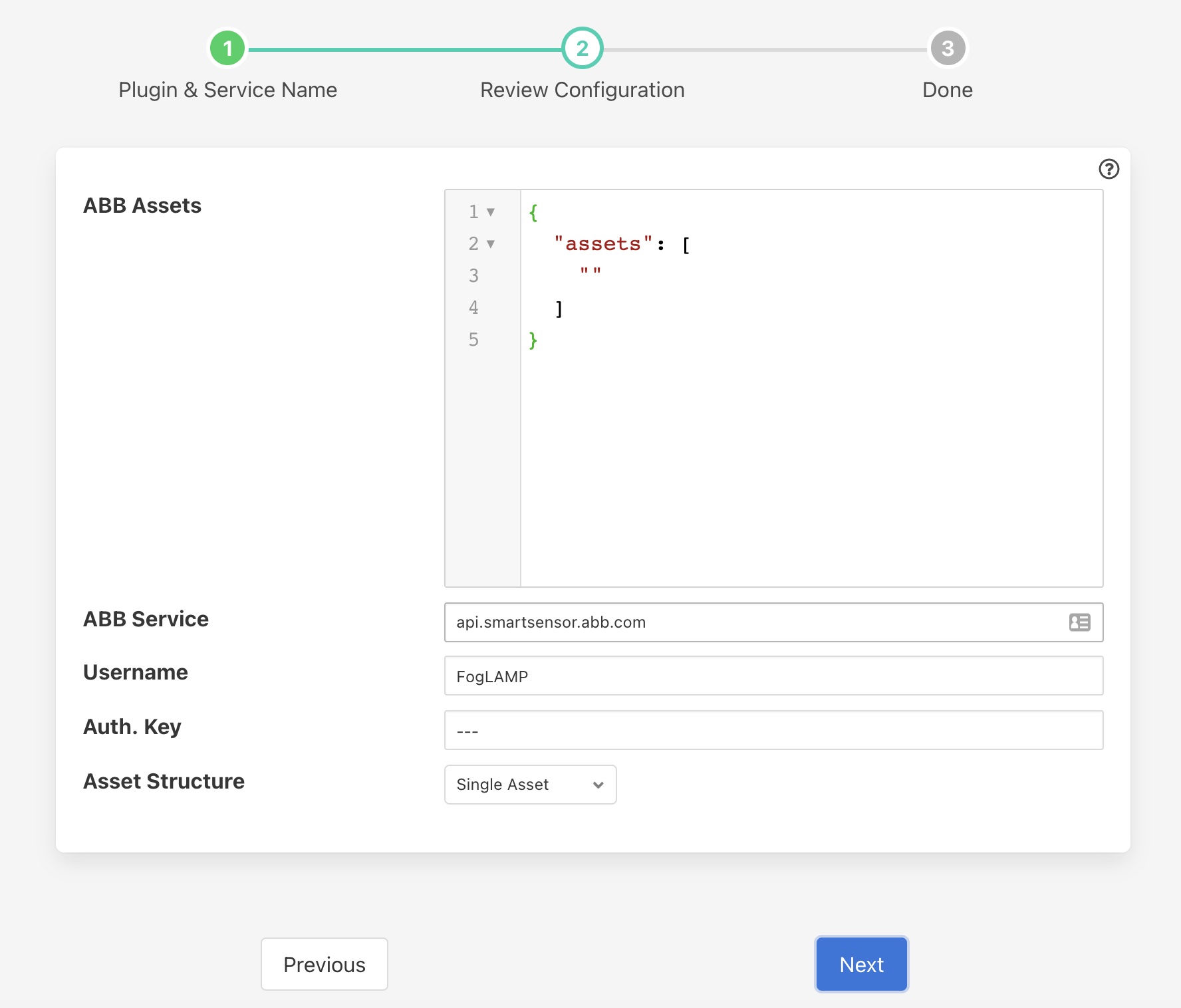
Task: Place cursor in empty assets string on line 3
Action: point(590,273)
